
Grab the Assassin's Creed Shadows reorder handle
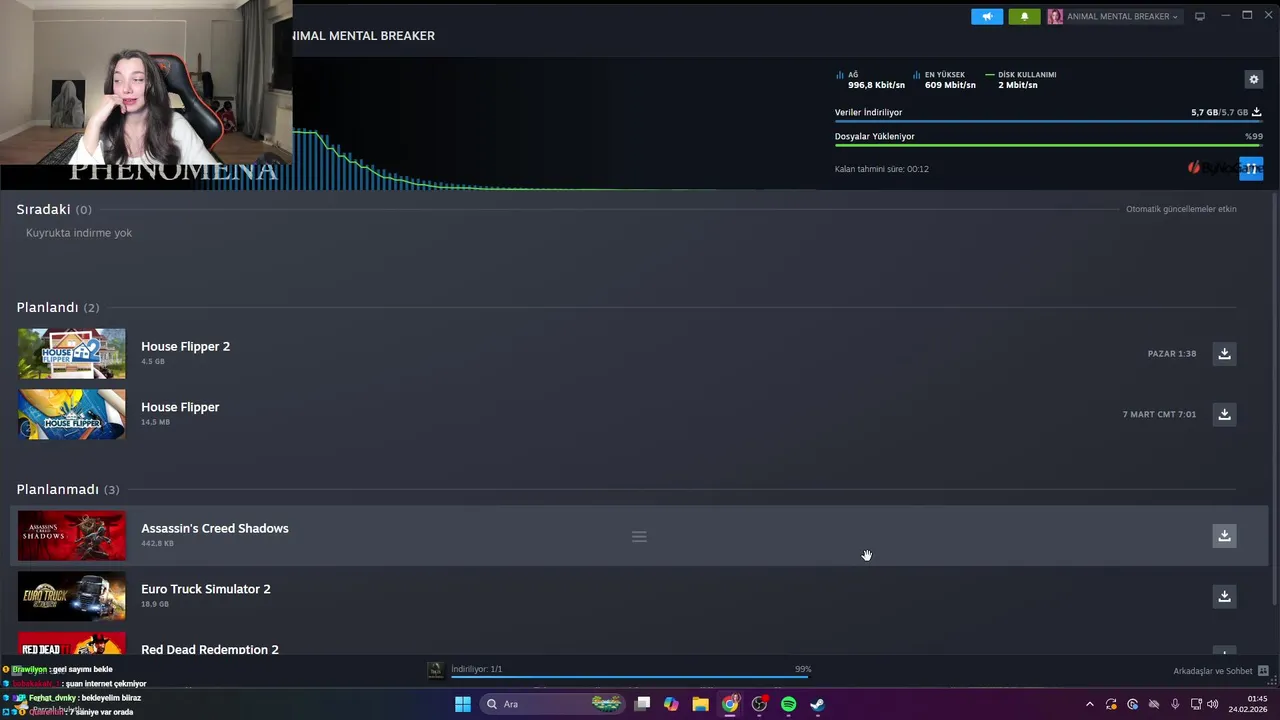click(639, 537)
